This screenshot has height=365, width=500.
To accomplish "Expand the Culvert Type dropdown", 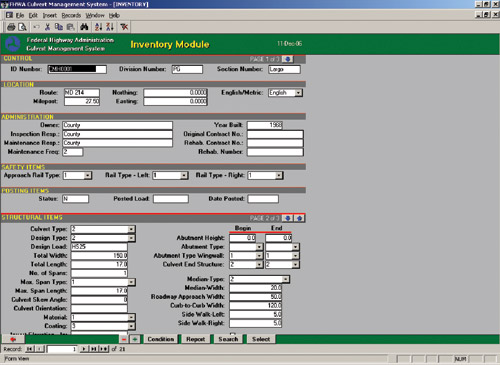I will coord(131,229).
